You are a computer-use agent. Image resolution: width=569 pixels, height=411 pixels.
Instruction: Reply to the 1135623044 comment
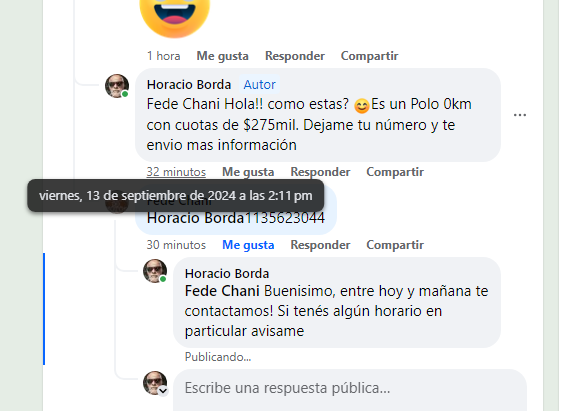coord(320,245)
